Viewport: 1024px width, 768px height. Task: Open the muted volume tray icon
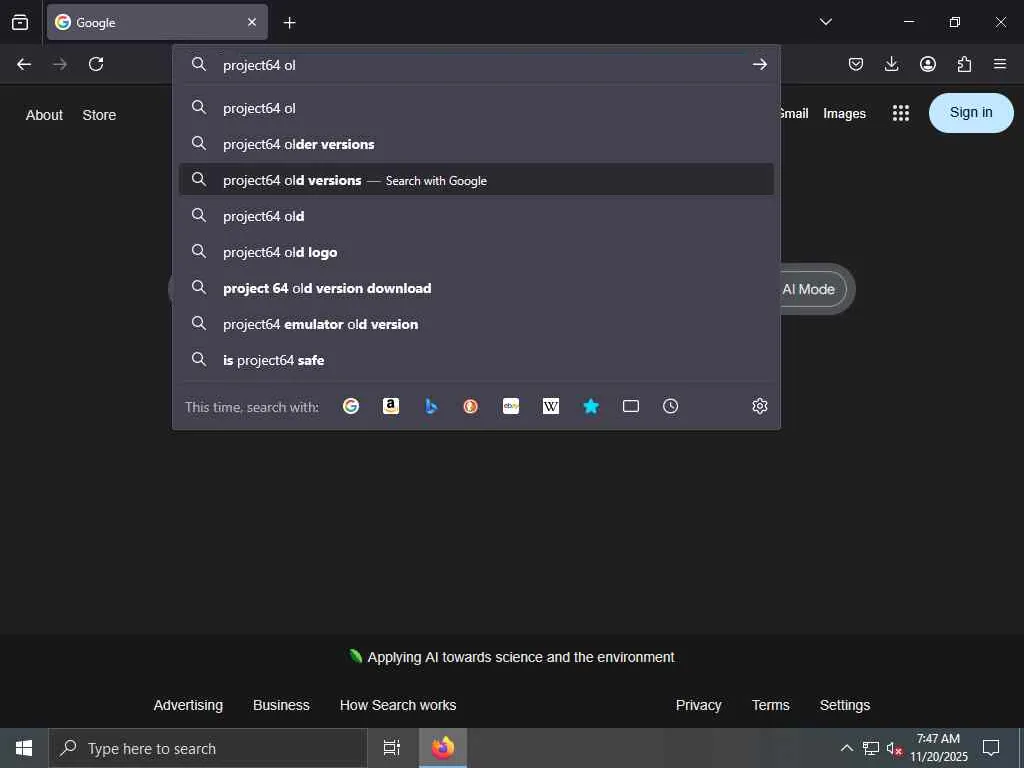(x=894, y=748)
